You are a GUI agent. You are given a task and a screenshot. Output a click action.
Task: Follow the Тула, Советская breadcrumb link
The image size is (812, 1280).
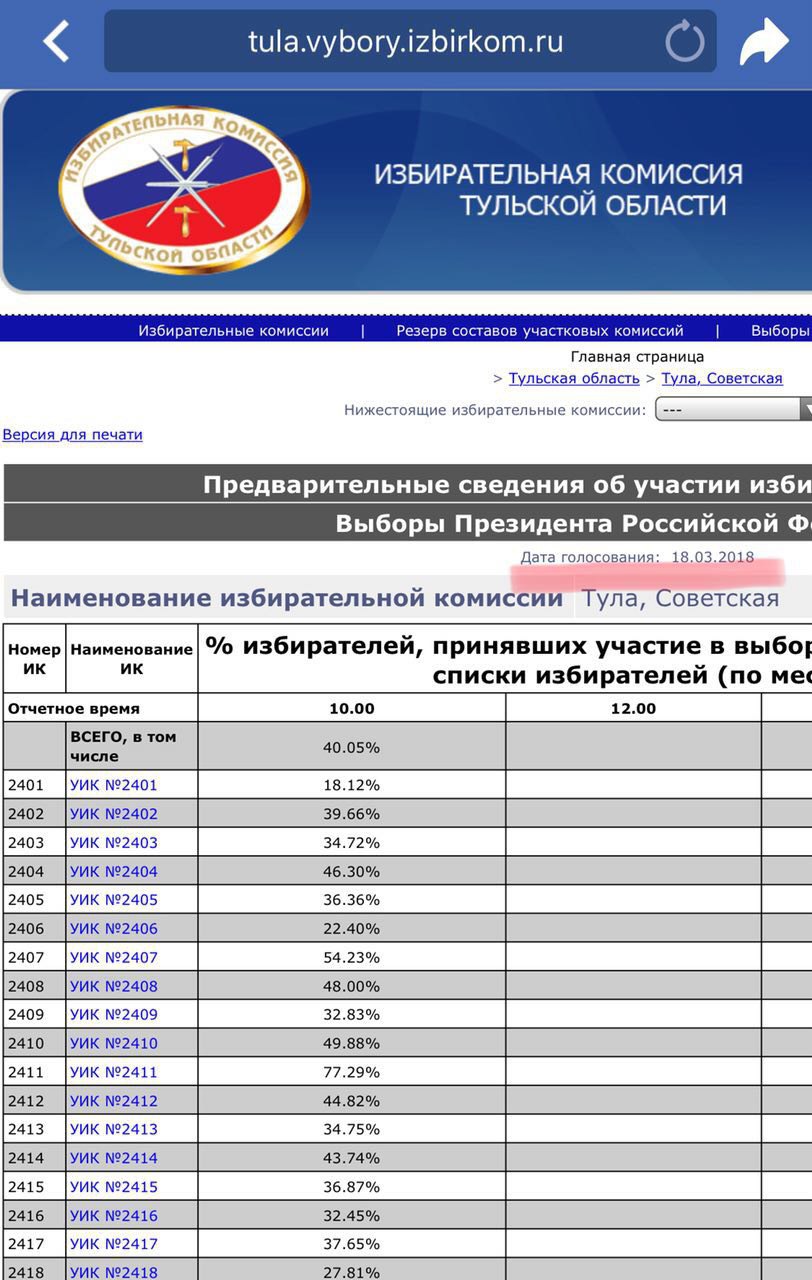pos(722,378)
